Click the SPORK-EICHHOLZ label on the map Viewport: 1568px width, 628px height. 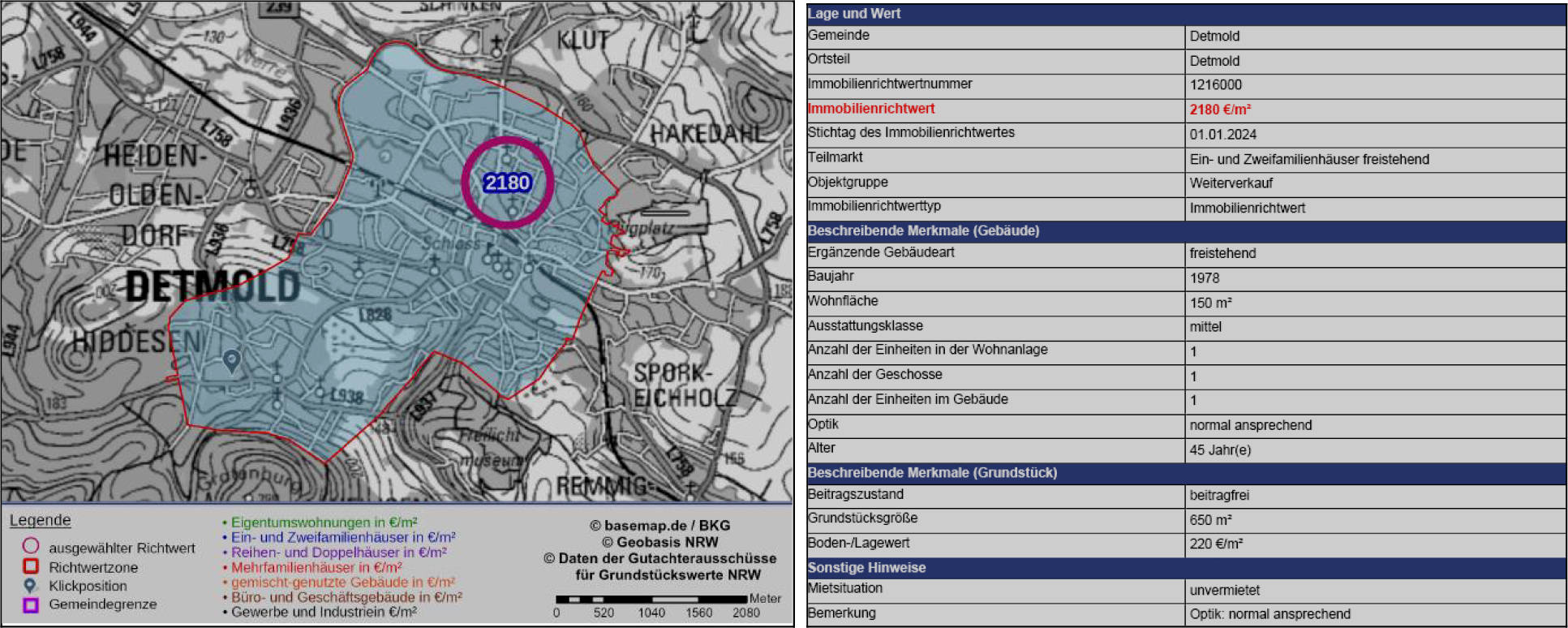pos(684,385)
